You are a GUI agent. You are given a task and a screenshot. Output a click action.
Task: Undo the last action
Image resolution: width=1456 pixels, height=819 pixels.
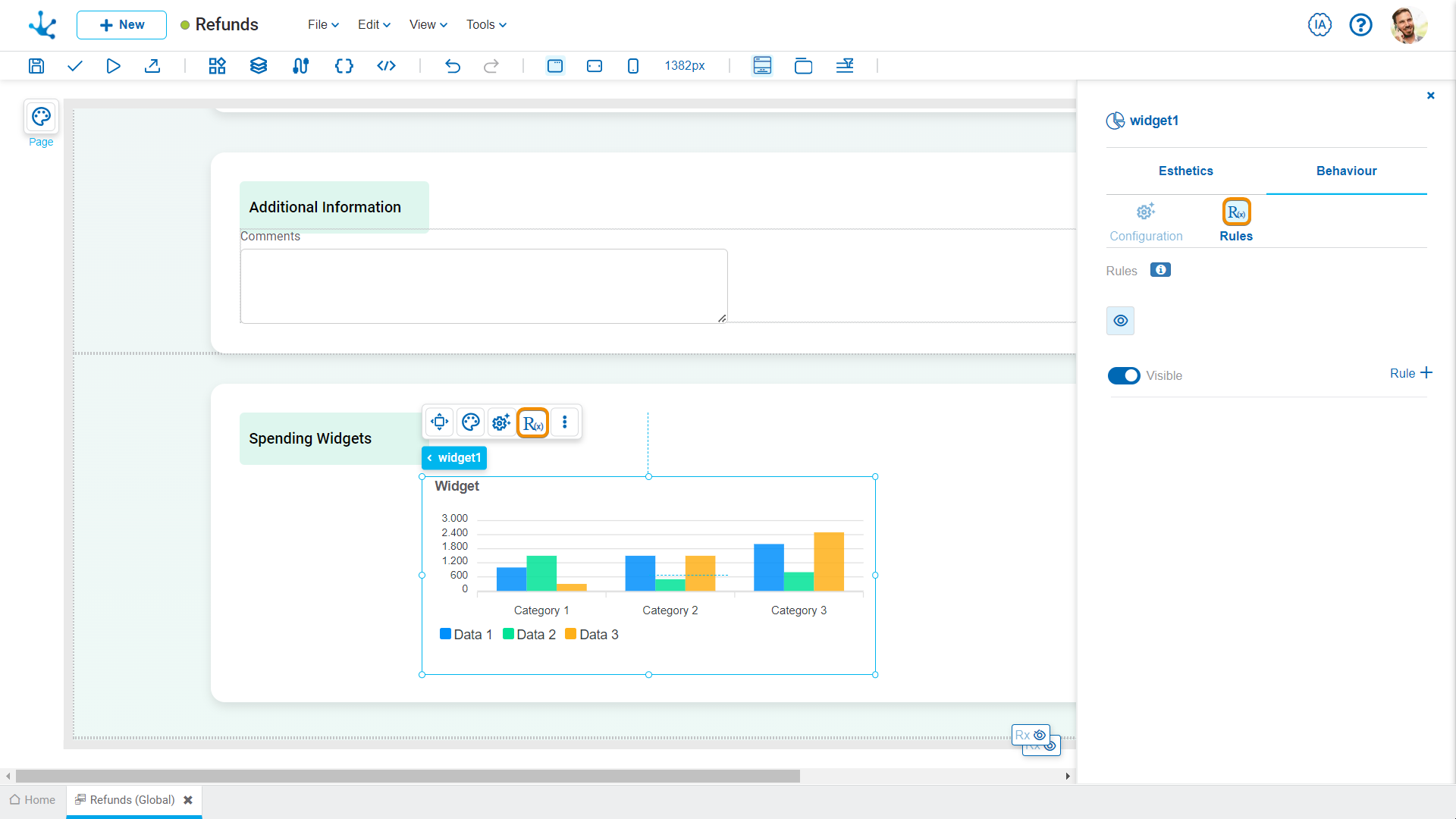[452, 66]
